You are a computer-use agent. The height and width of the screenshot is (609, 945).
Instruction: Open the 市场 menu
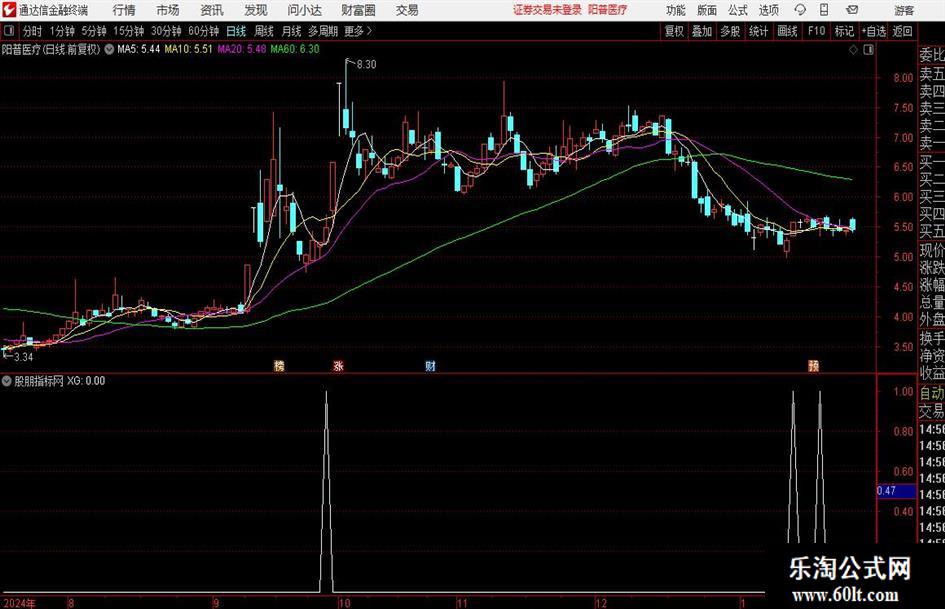coord(168,10)
